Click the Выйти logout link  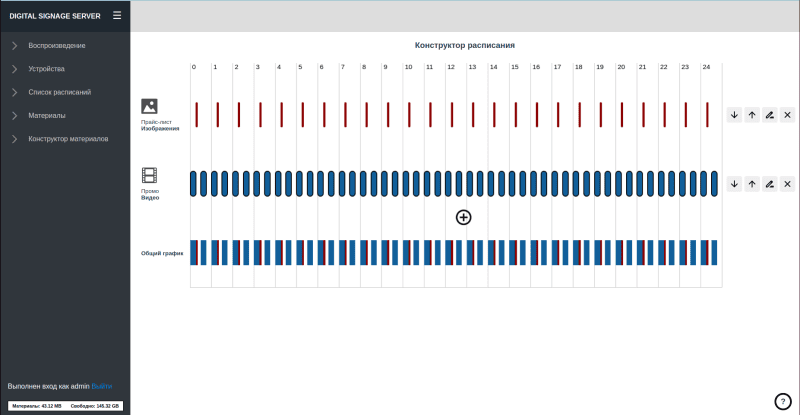pos(102,385)
